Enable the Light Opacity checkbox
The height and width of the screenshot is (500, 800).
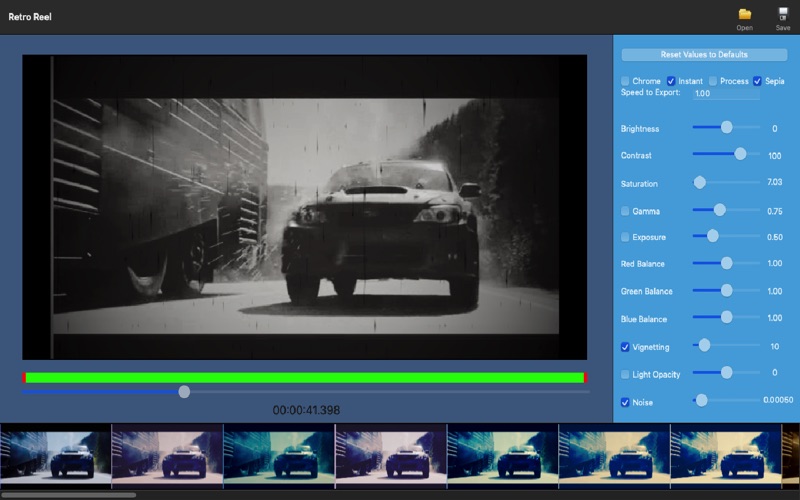625,374
